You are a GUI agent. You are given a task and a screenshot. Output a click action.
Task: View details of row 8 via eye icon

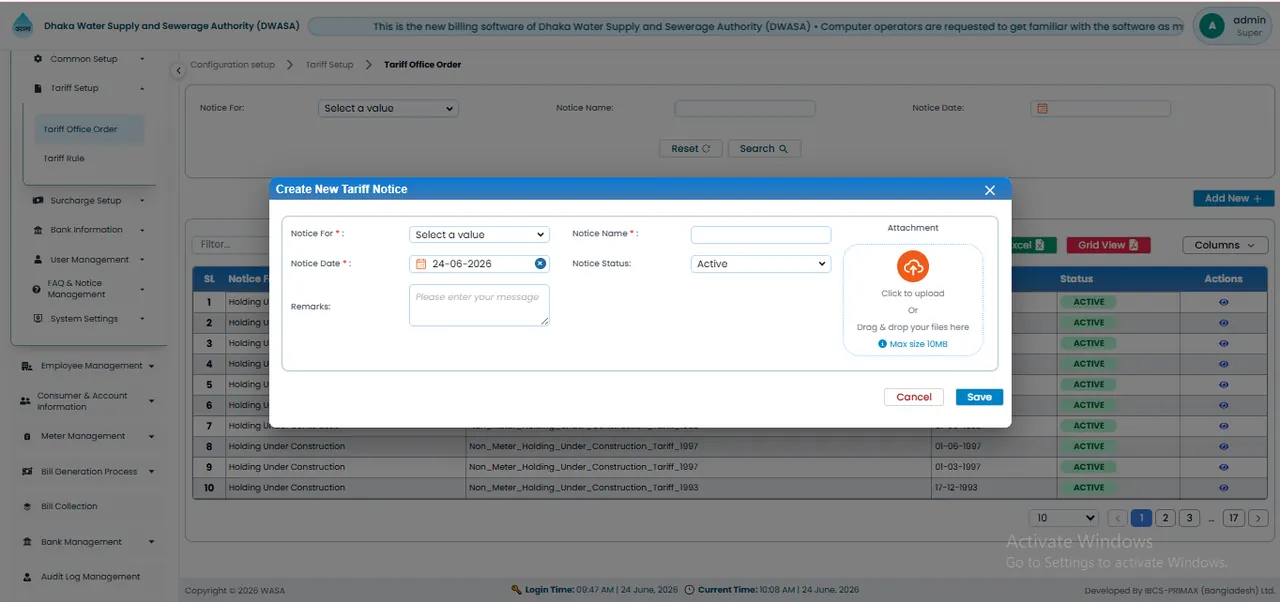pyautogui.click(x=1224, y=446)
